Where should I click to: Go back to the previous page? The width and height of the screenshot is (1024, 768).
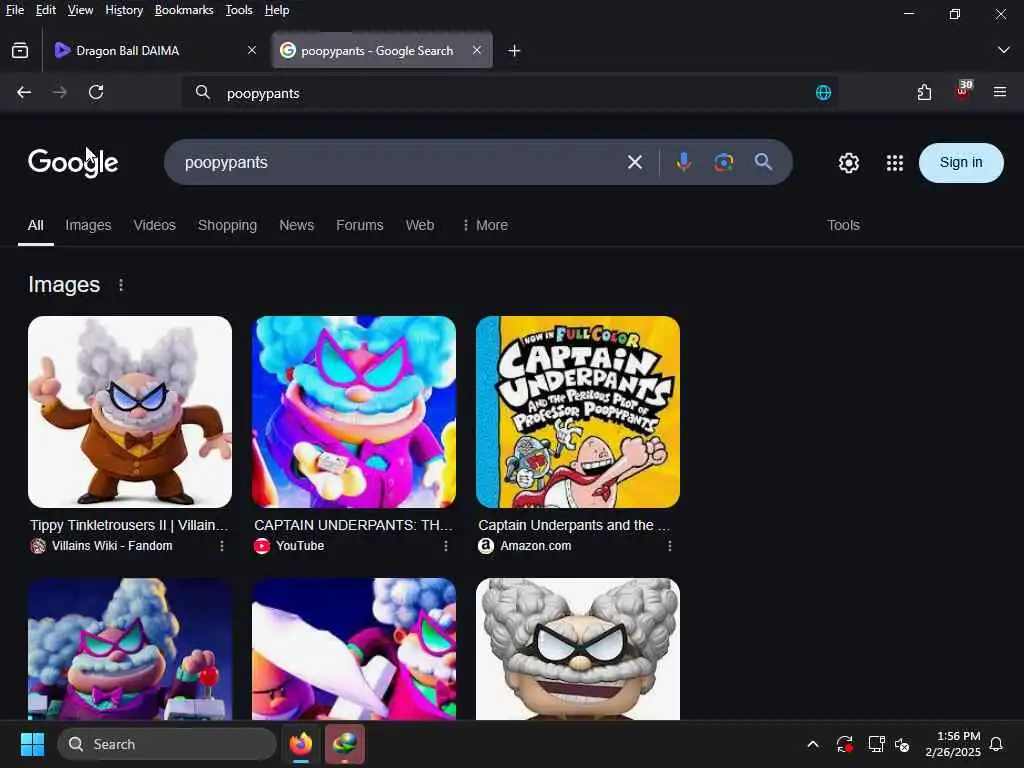24,92
